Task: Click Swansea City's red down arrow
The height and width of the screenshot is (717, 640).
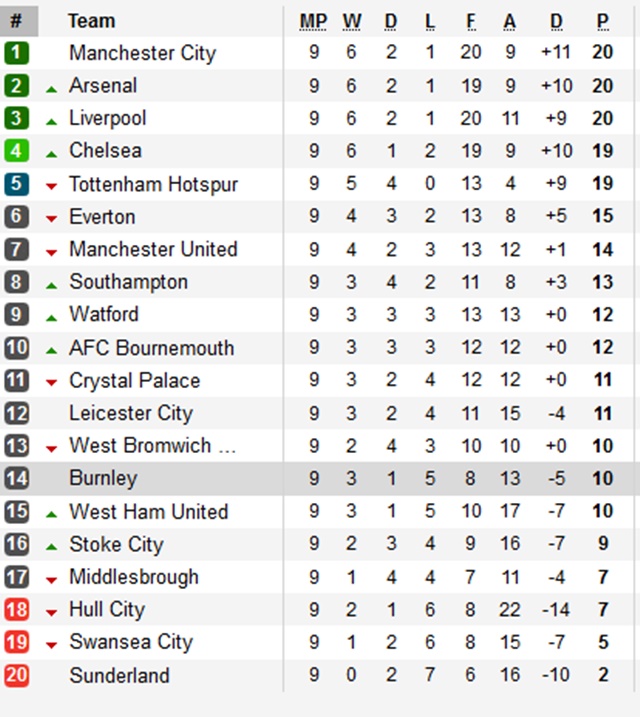Action: [x=51, y=645]
